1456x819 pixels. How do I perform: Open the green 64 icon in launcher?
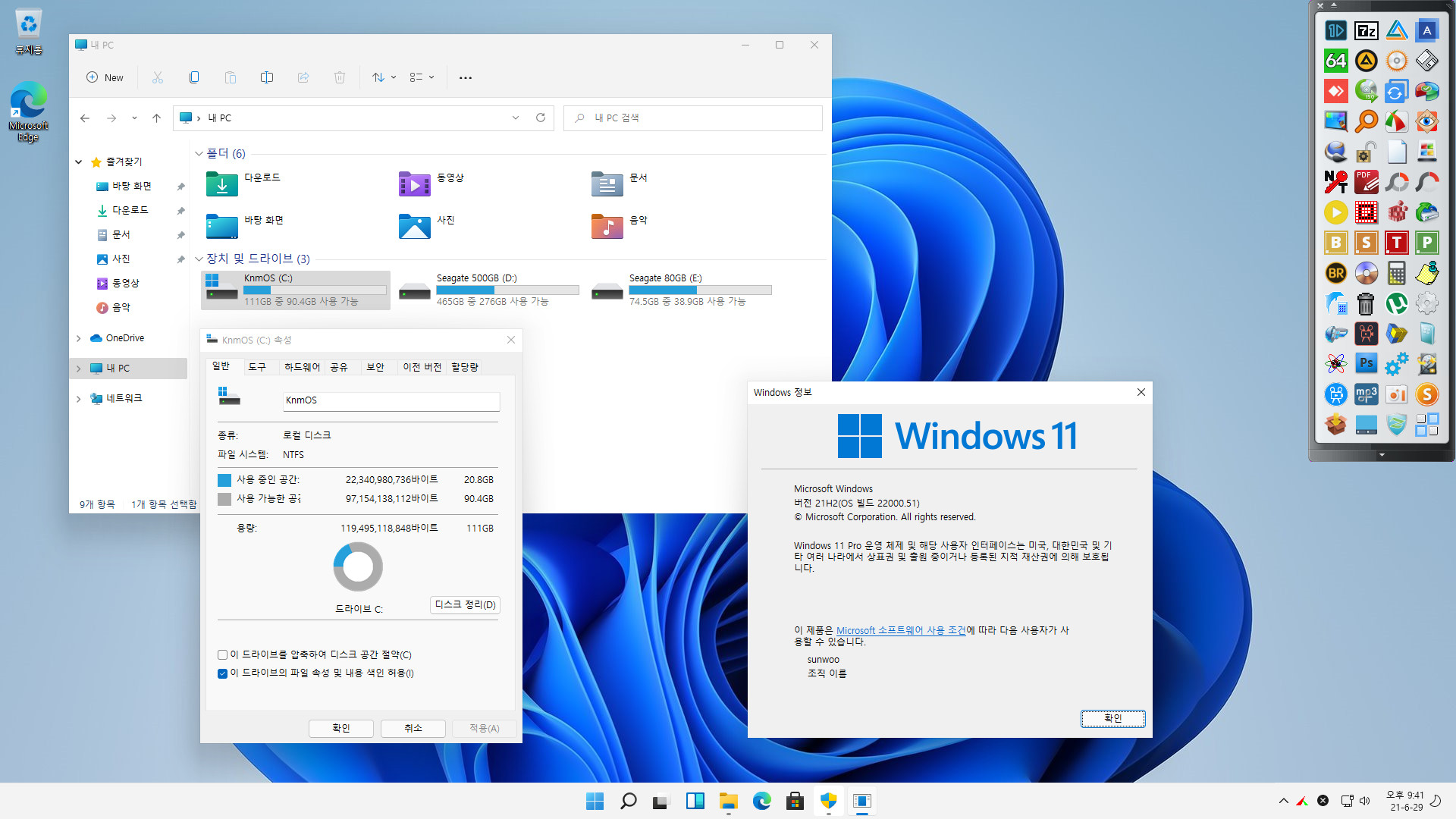point(1336,61)
